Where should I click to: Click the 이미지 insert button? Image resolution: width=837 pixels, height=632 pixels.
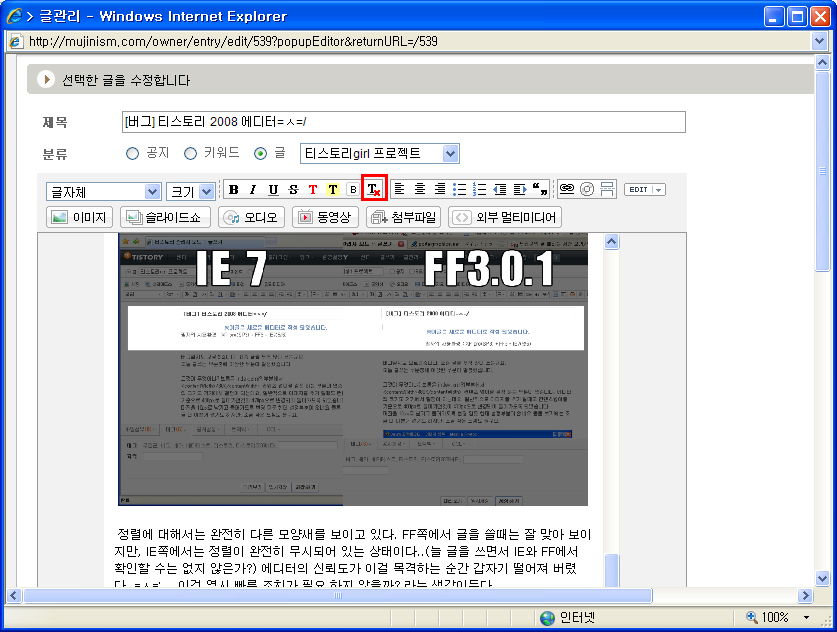pyautogui.click(x=80, y=217)
